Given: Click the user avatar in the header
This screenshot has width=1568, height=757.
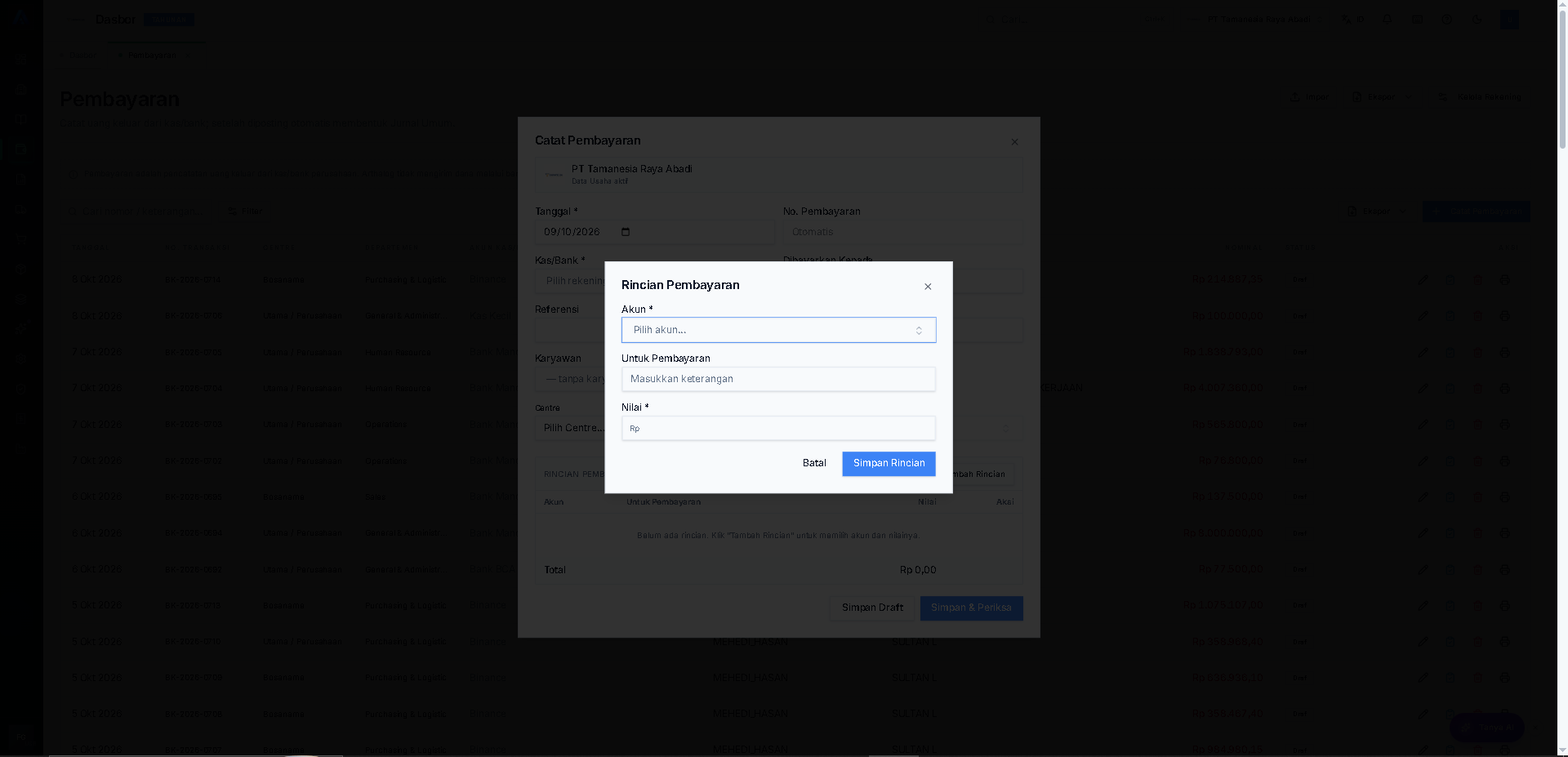Looking at the screenshot, I should (x=1509, y=19).
